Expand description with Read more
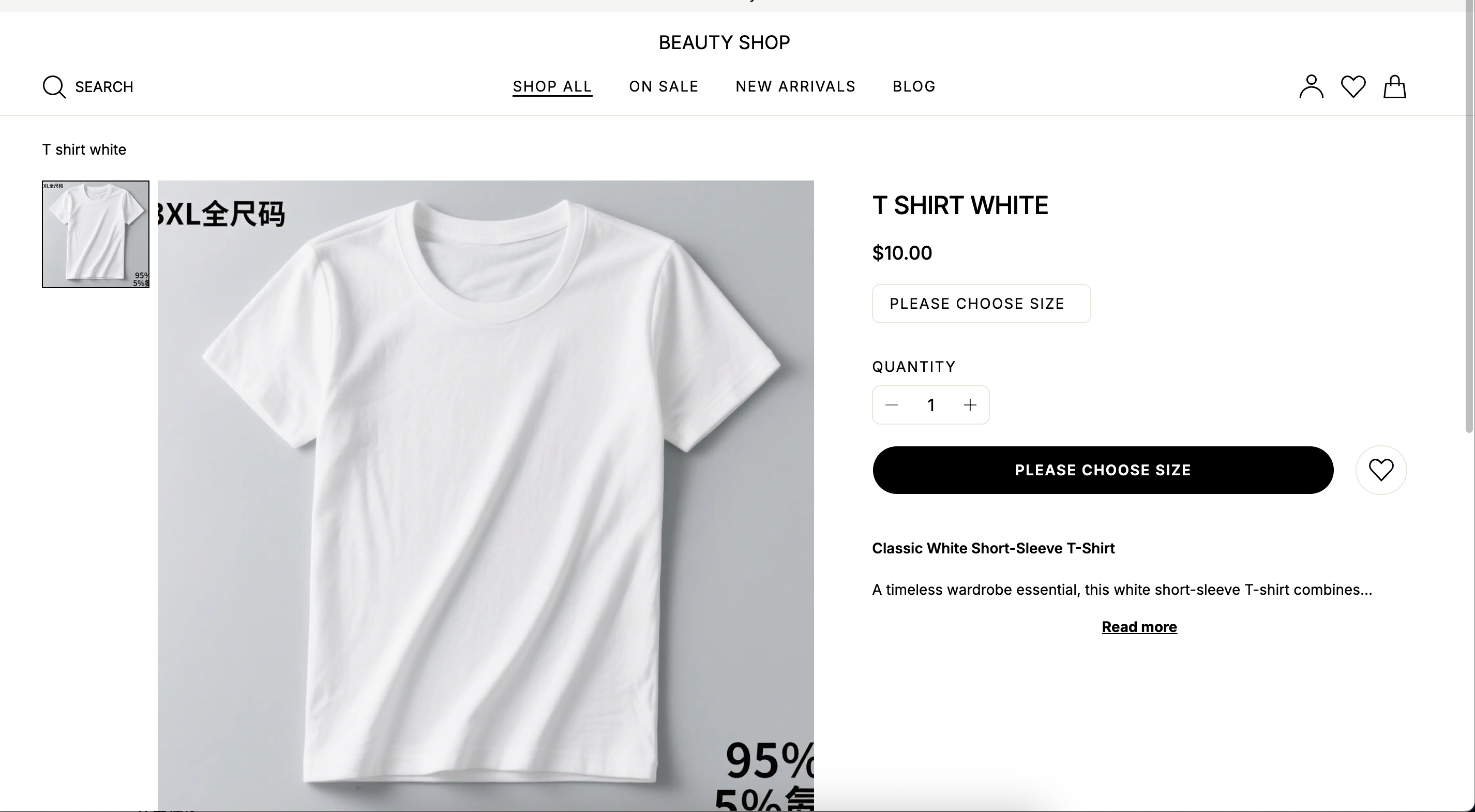 1139,627
